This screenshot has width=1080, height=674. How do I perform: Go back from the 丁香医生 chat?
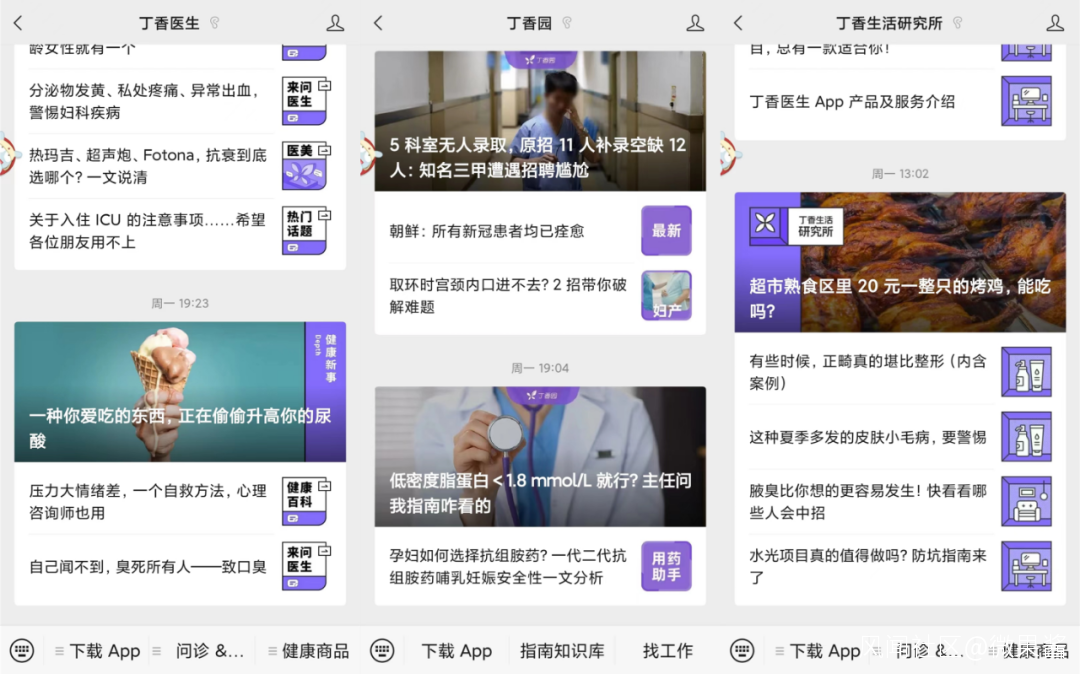[18, 23]
